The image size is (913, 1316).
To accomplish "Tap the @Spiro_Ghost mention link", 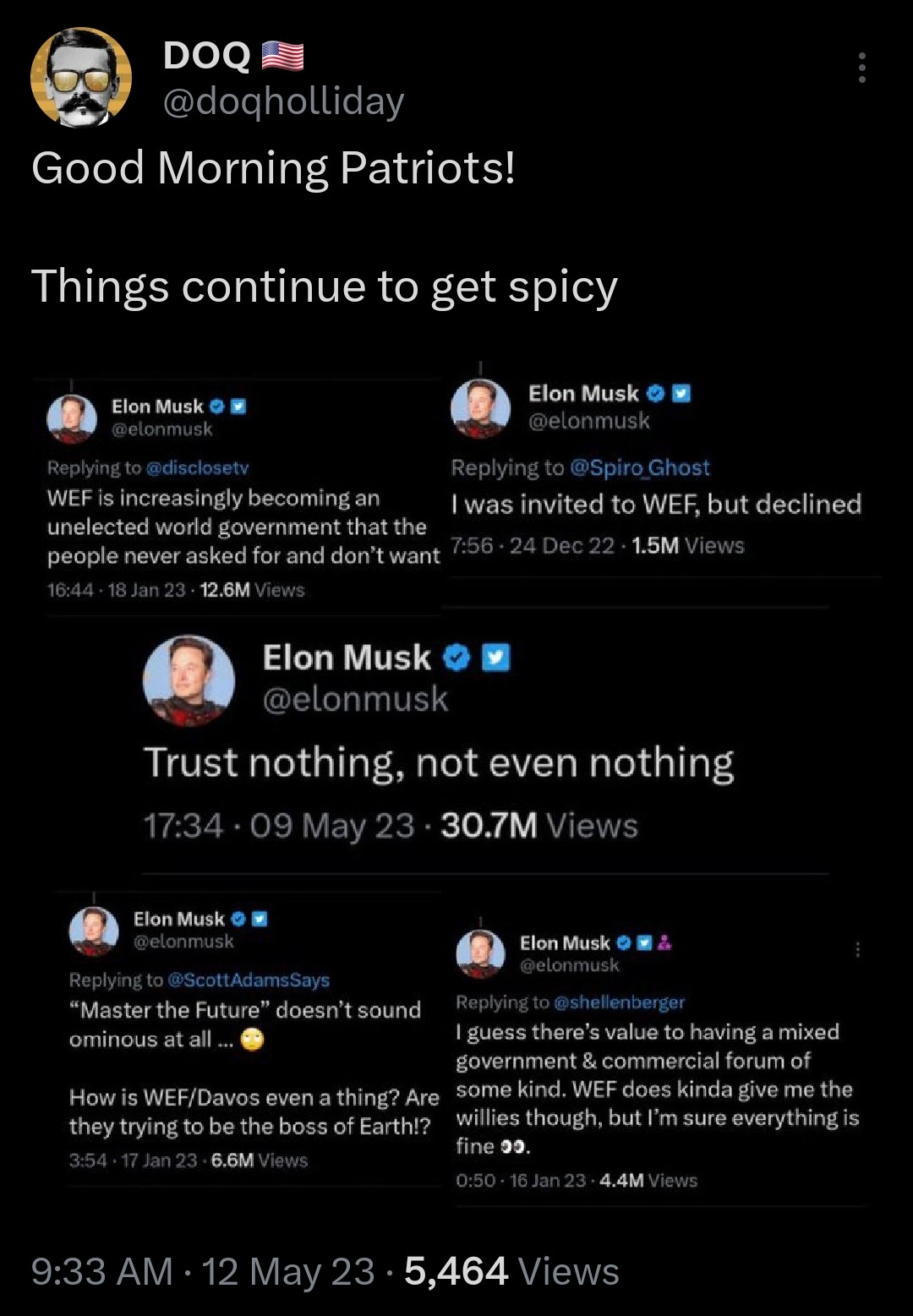I will click(640, 467).
